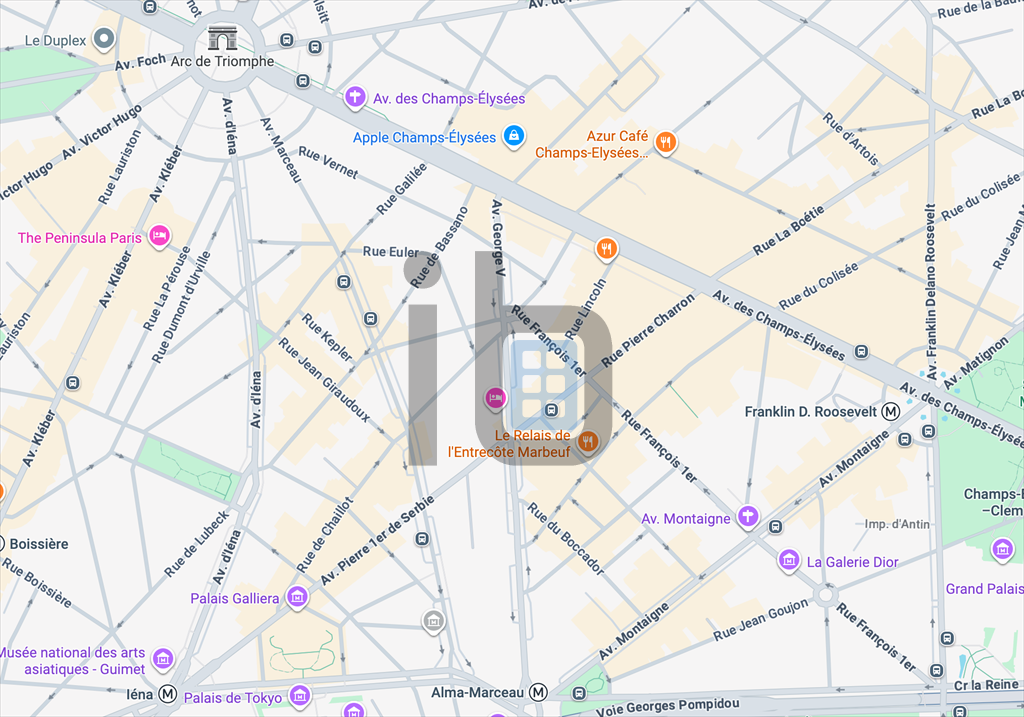This screenshot has width=1024, height=717.
Task: Open the Azur Café restaurant marker
Action: tap(665, 142)
